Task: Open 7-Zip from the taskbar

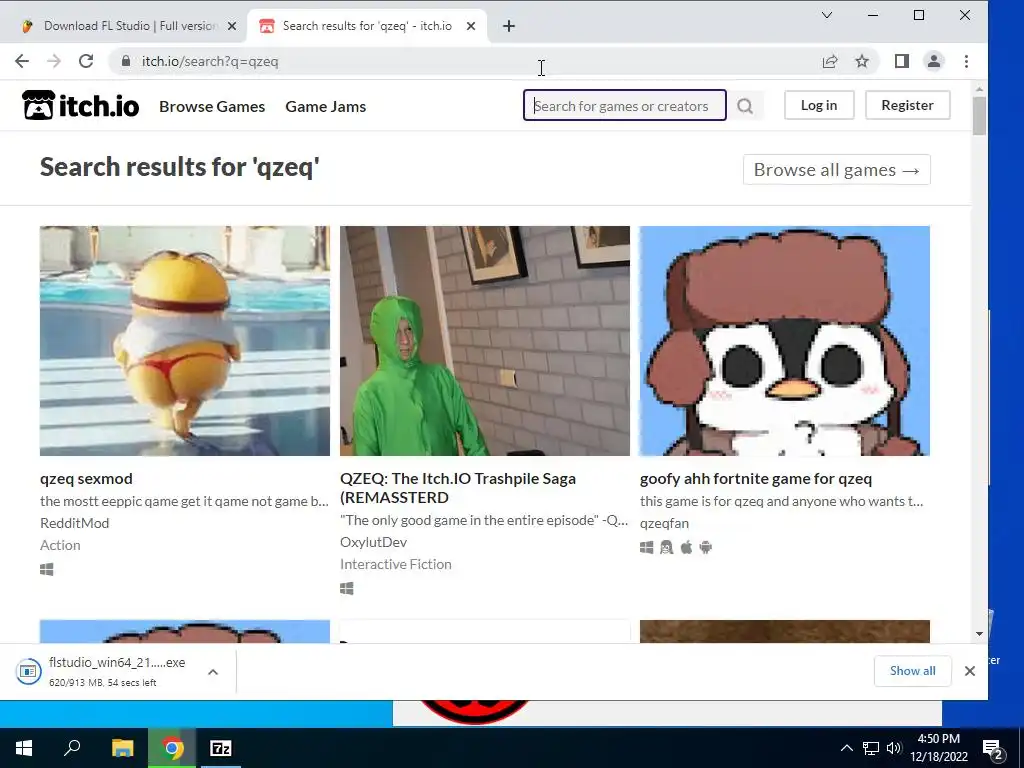Action: click(221, 748)
